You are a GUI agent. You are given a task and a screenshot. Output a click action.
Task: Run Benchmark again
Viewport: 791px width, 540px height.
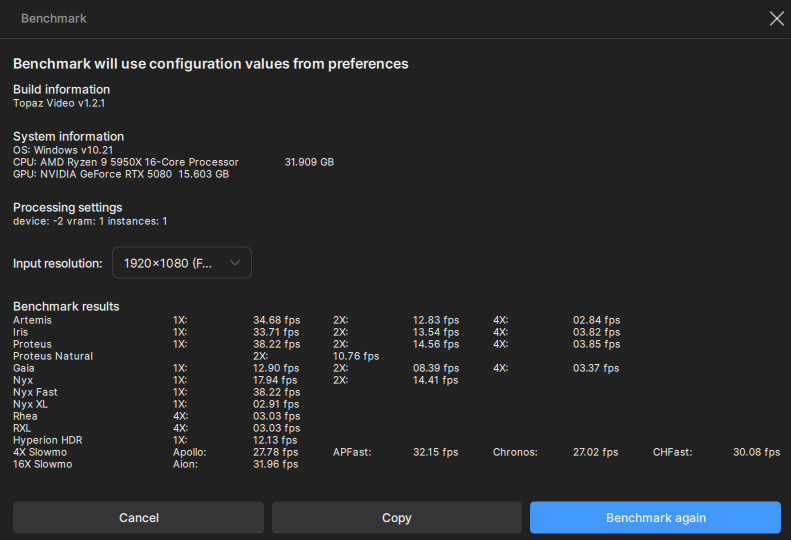point(655,517)
